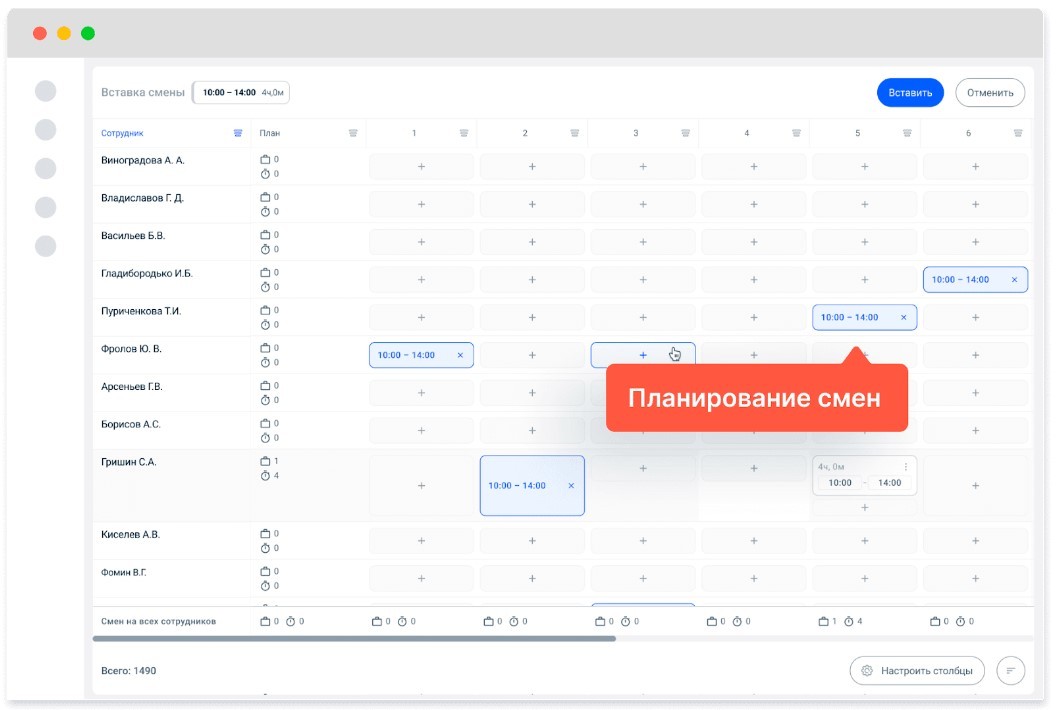Click the Вставить button
Viewport: 1060px width, 710px height.
(910, 93)
